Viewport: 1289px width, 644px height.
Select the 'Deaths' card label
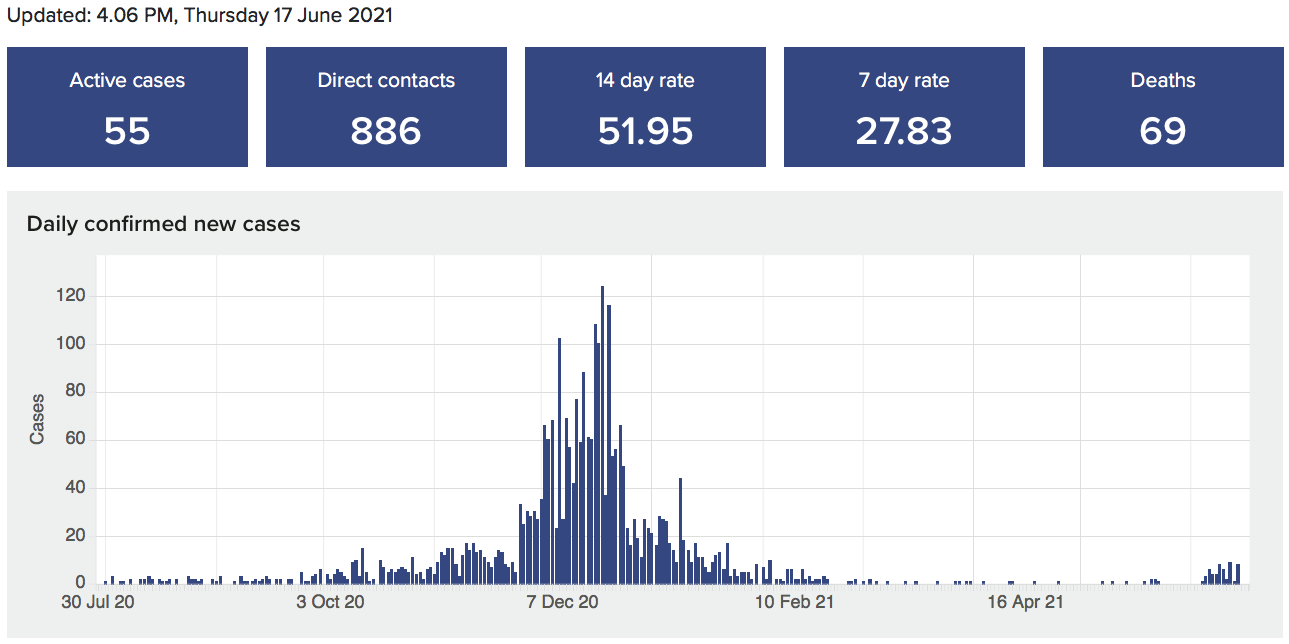[1163, 81]
